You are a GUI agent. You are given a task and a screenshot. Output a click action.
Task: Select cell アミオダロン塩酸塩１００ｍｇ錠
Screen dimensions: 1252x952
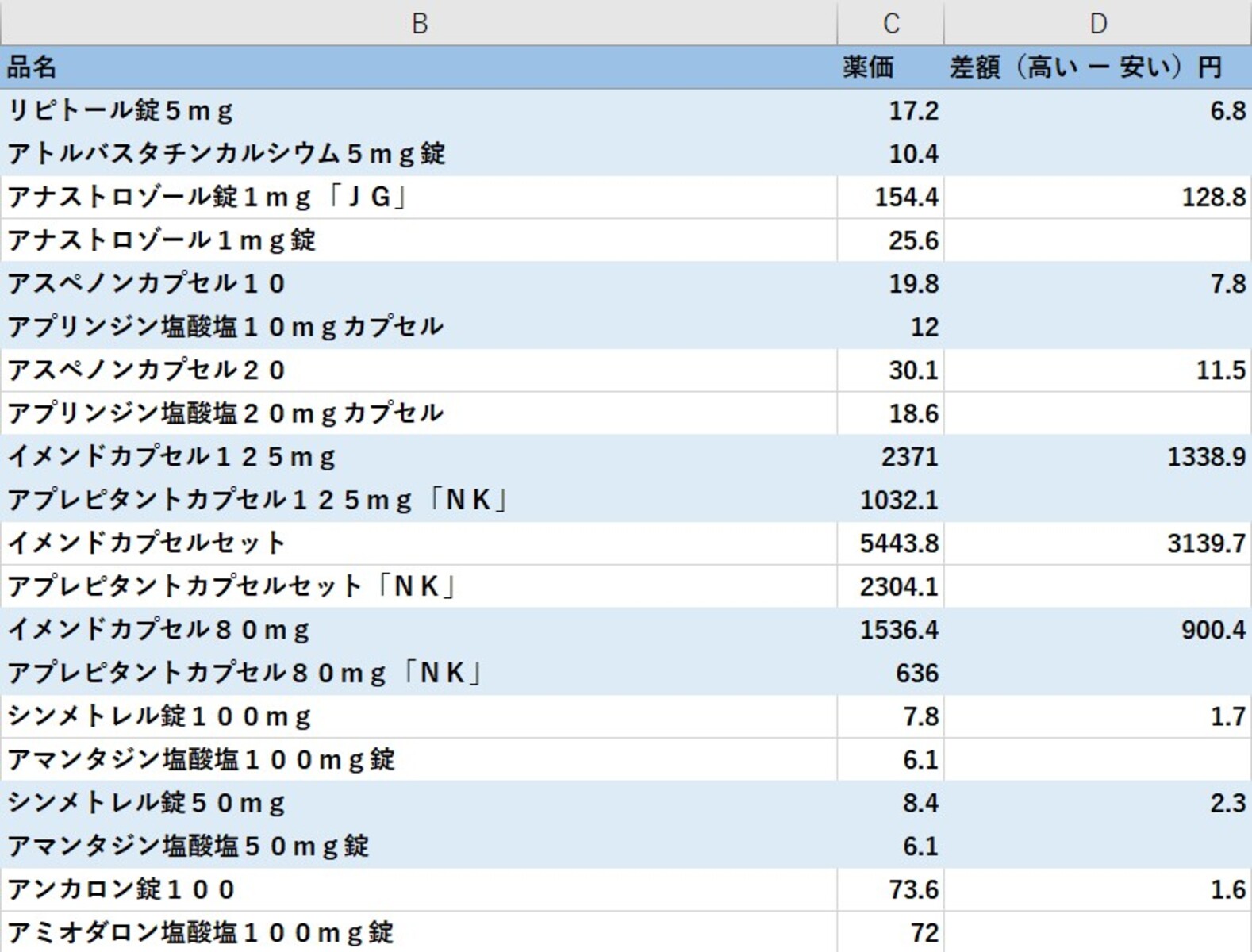point(419,932)
